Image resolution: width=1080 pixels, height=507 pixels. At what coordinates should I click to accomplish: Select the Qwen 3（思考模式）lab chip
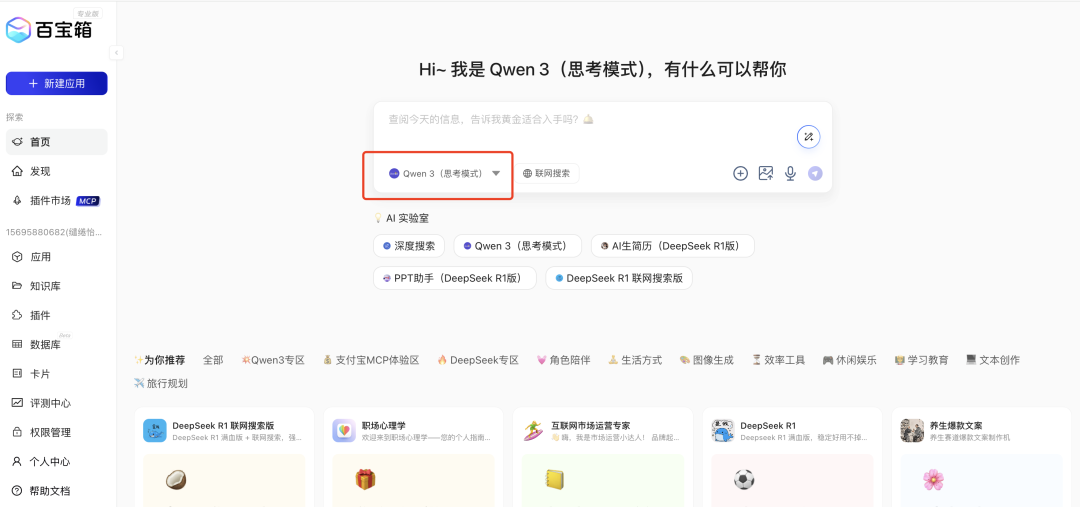(518, 246)
